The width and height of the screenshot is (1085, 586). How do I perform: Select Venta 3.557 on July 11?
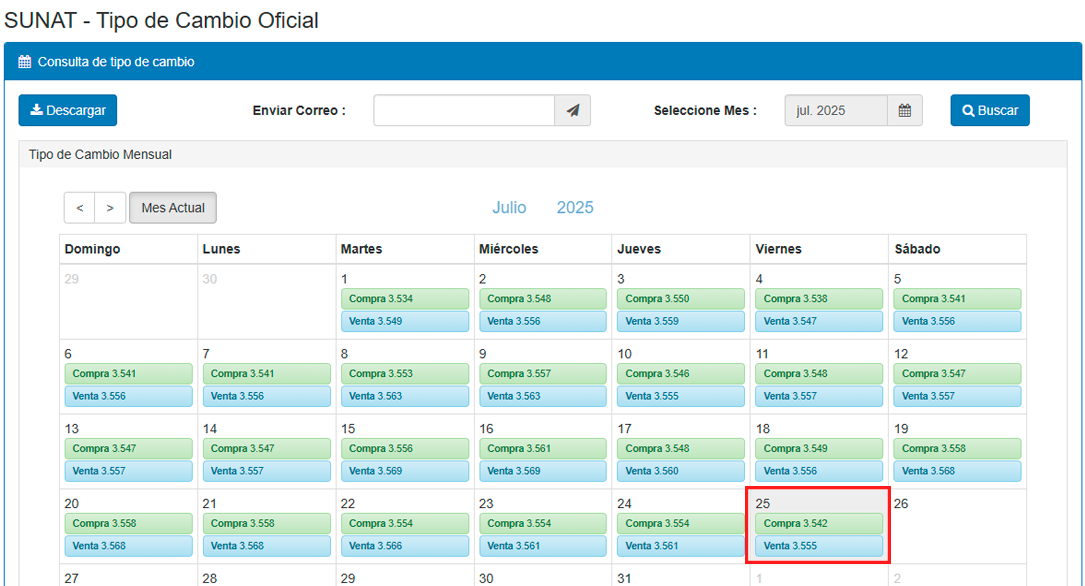[x=819, y=396]
